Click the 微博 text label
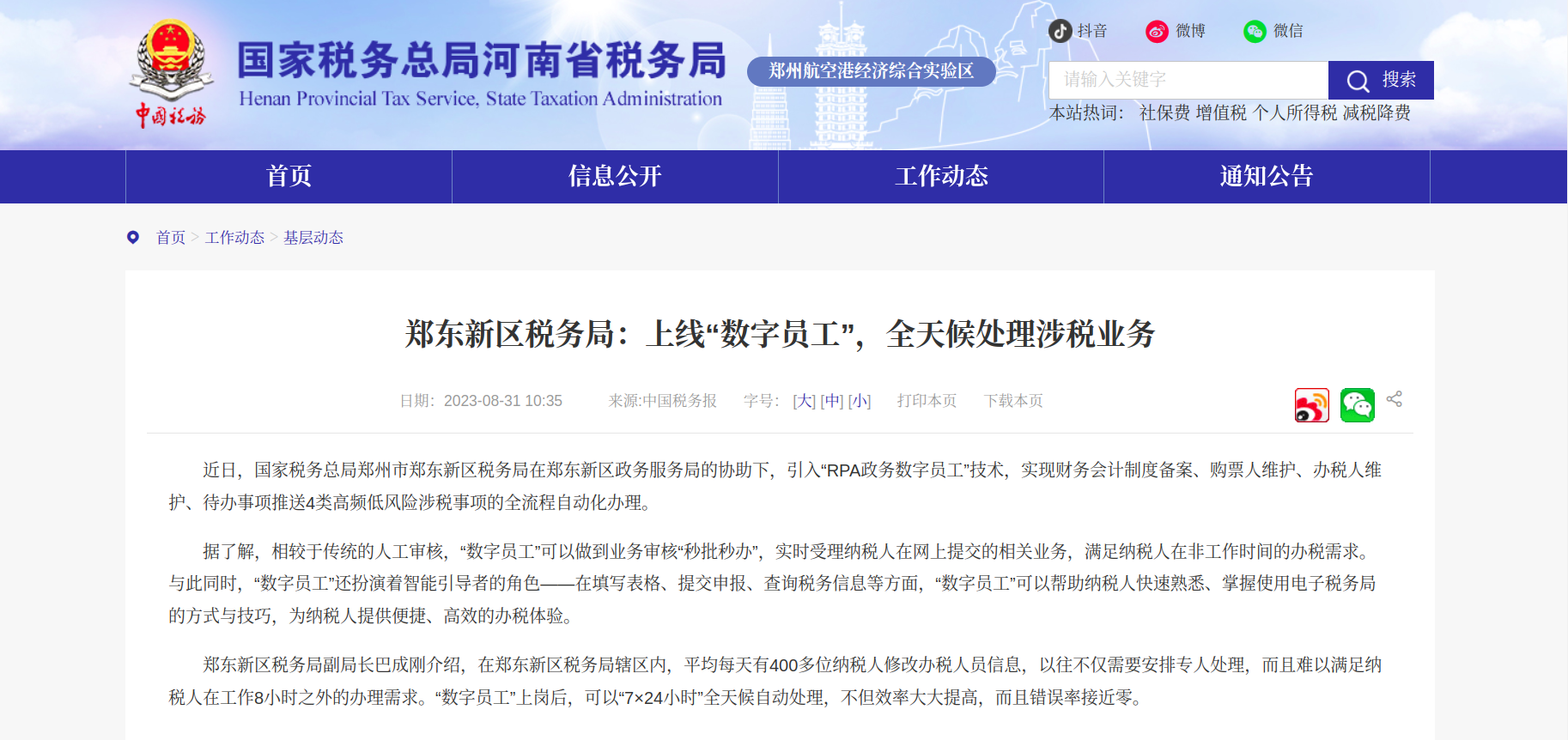1568x740 pixels. tap(1190, 31)
